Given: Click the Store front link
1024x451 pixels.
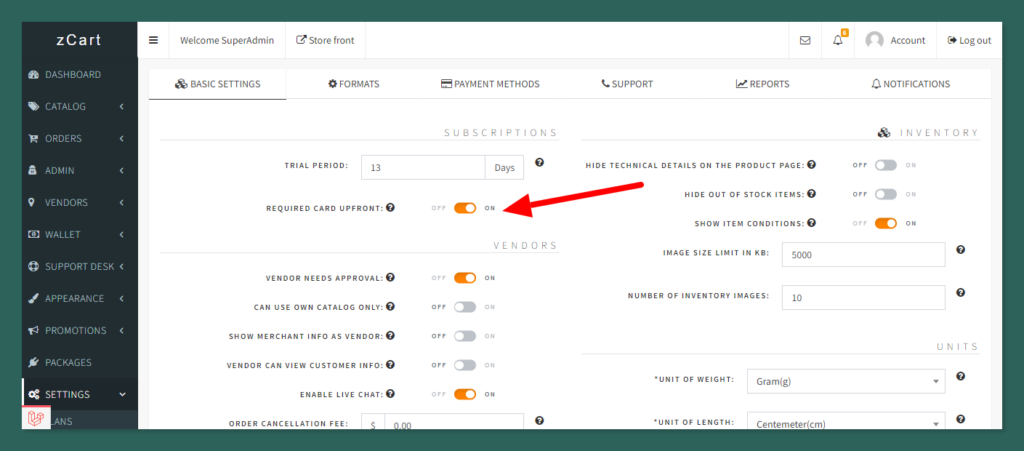Looking at the screenshot, I should point(326,40).
